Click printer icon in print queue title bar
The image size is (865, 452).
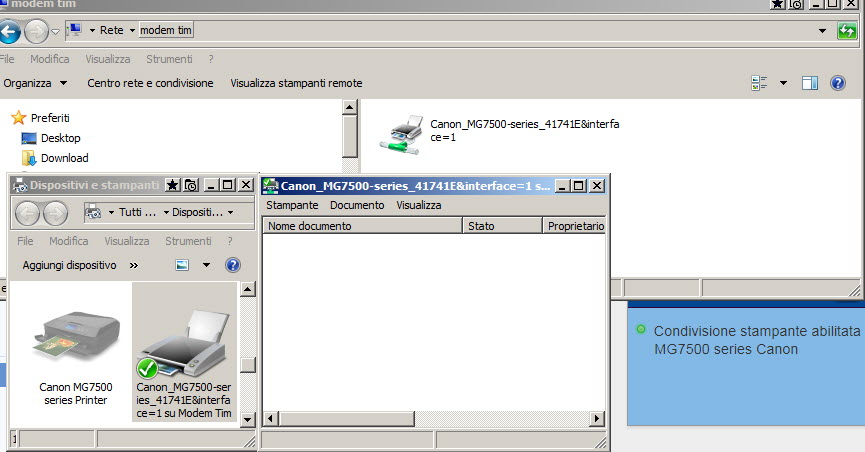(270, 186)
